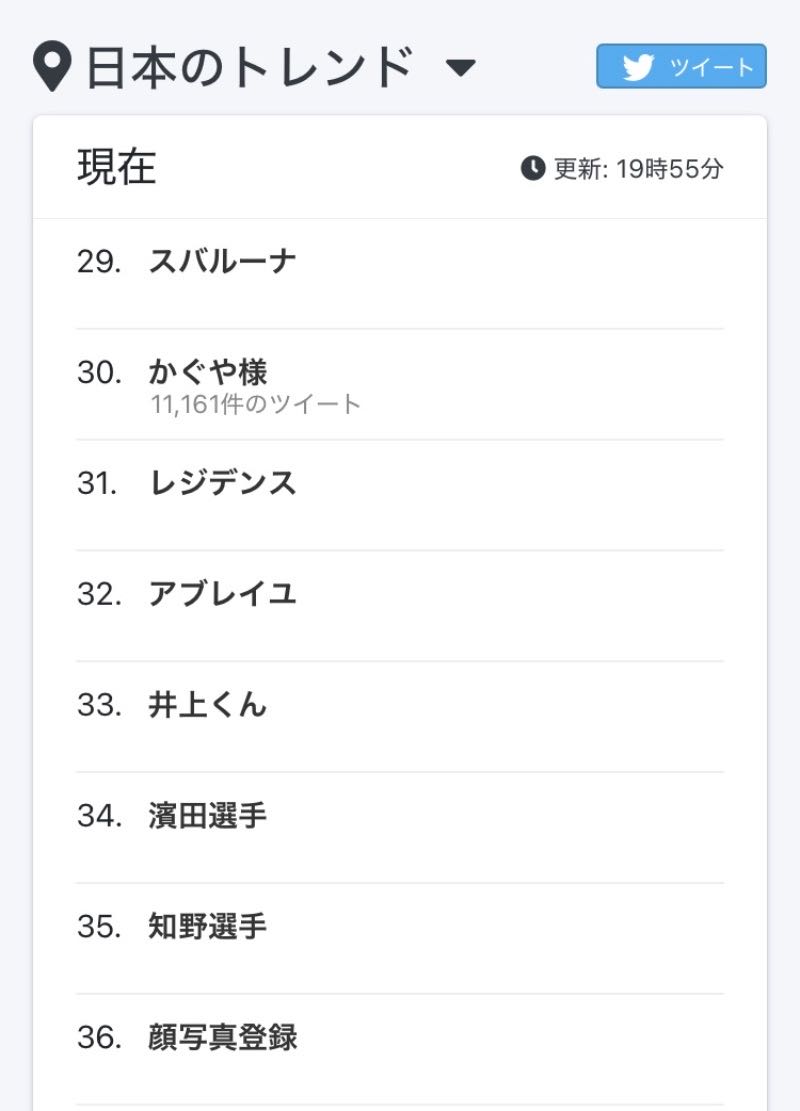This screenshot has width=800, height=1111.
Task: Open the レジデンス trend
Action: tap(222, 484)
